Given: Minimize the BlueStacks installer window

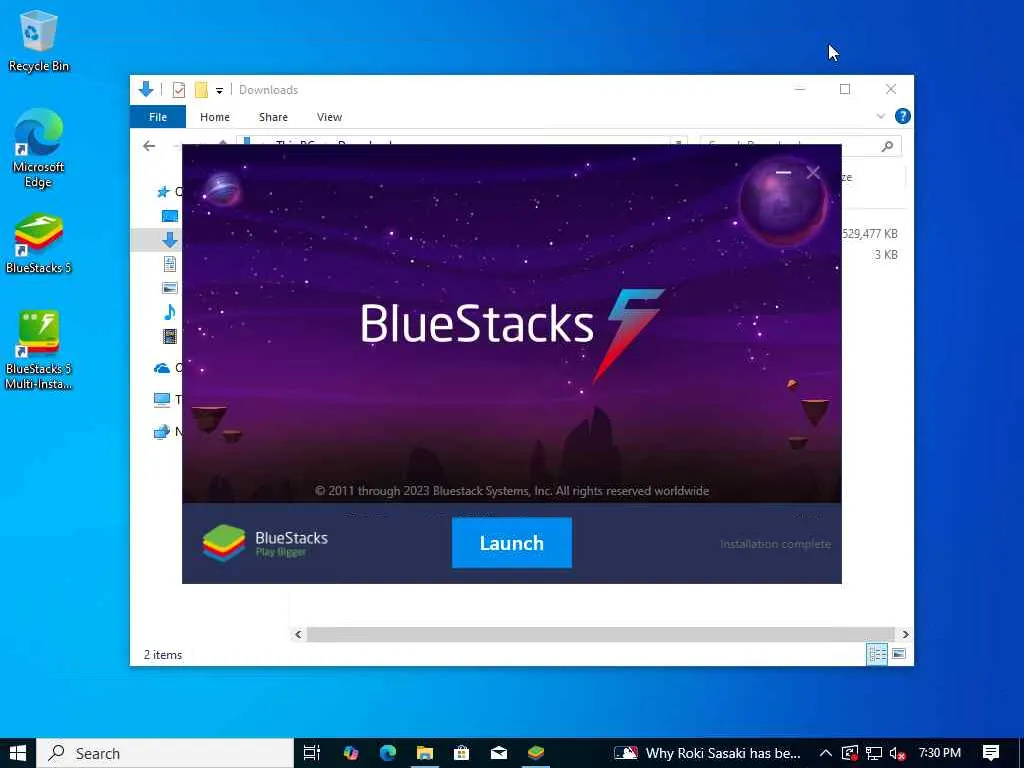Looking at the screenshot, I should (784, 173).
